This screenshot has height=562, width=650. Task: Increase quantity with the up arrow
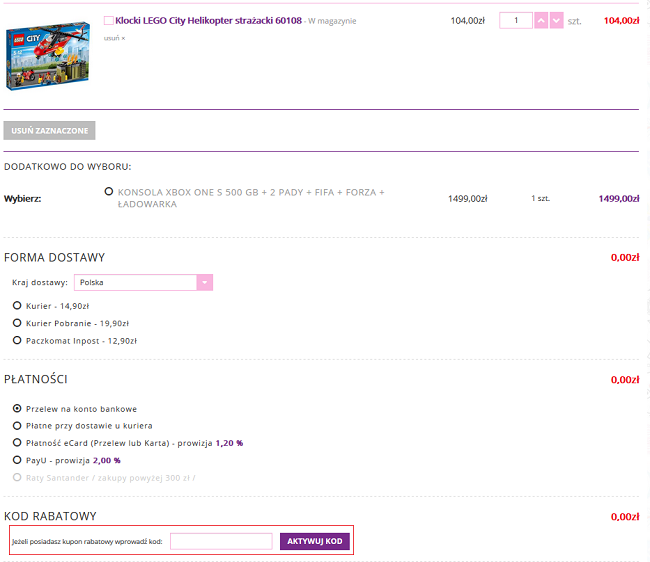coord(541,21)
